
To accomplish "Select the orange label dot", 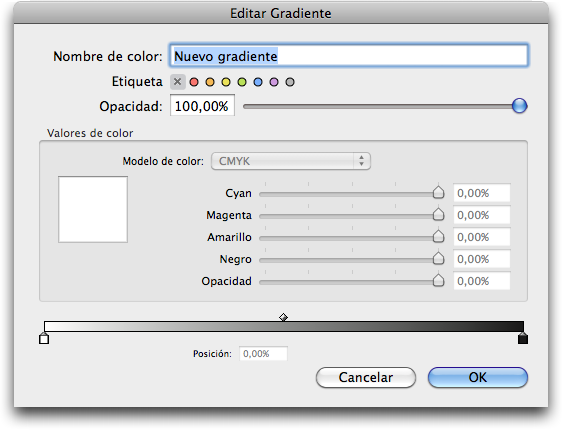I will pyautogui.click(x=210, y=82).
